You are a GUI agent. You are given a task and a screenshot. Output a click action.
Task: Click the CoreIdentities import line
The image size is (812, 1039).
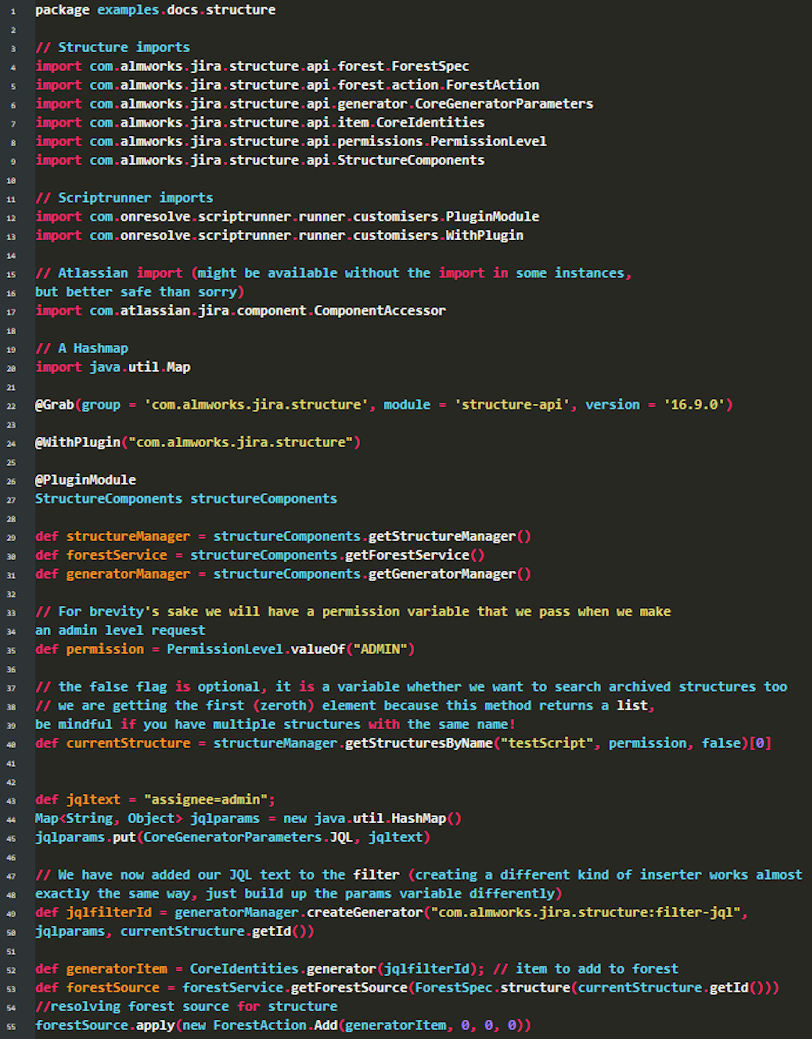pos(260,123)
